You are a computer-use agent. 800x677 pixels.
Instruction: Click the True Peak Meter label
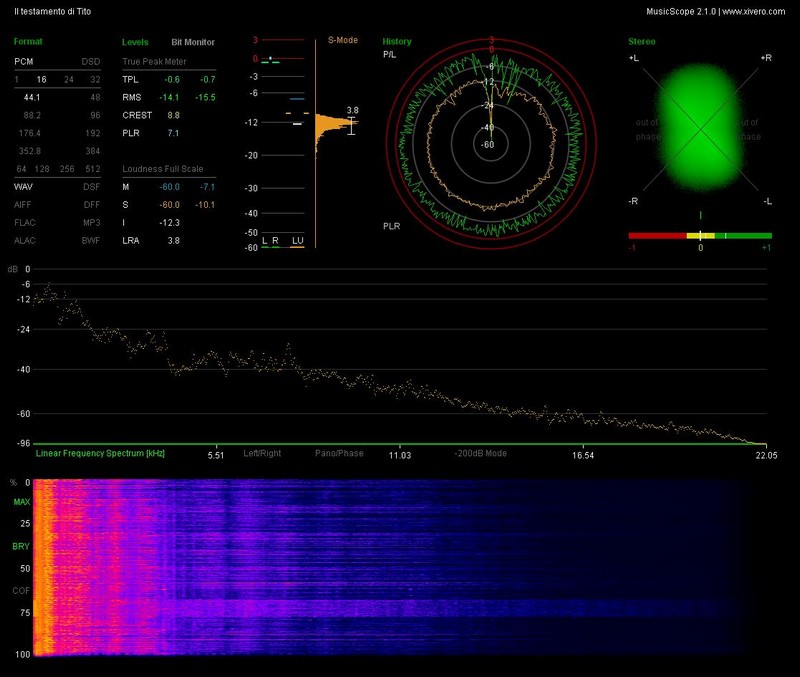(x=154, y=62)
